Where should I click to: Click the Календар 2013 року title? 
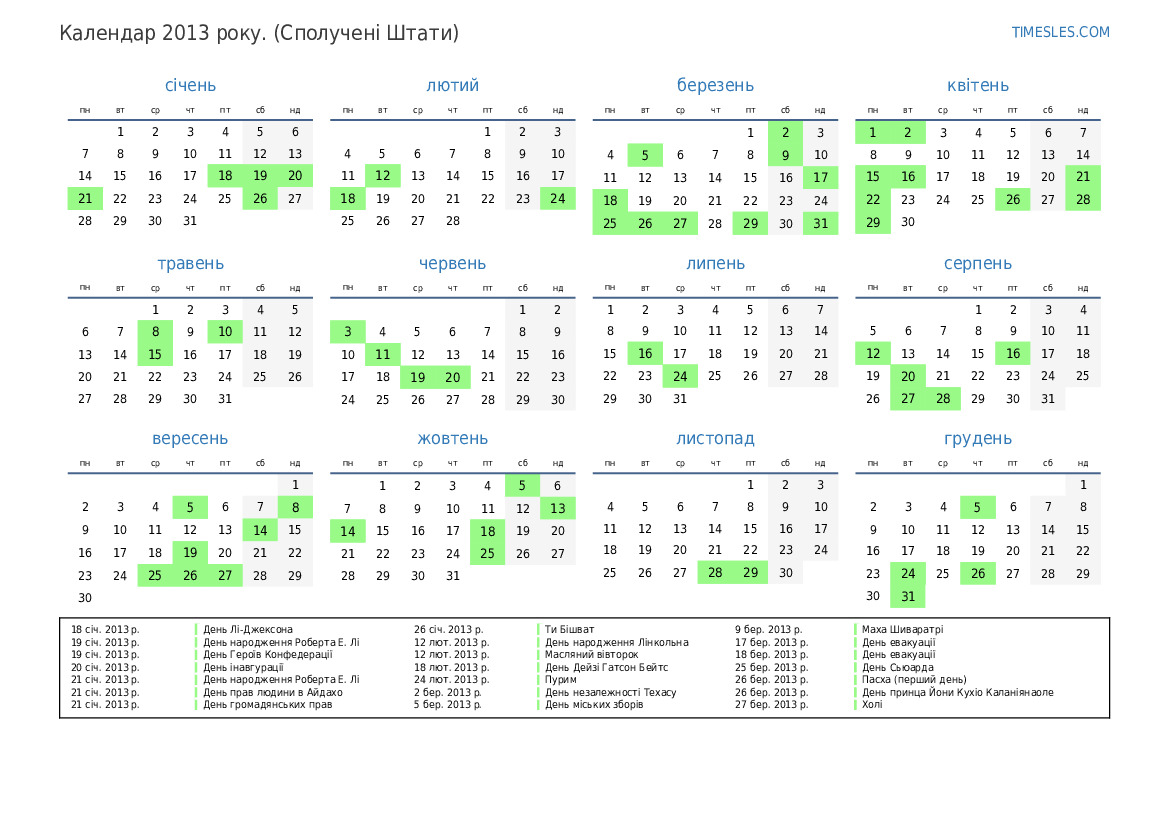point(259,33)
